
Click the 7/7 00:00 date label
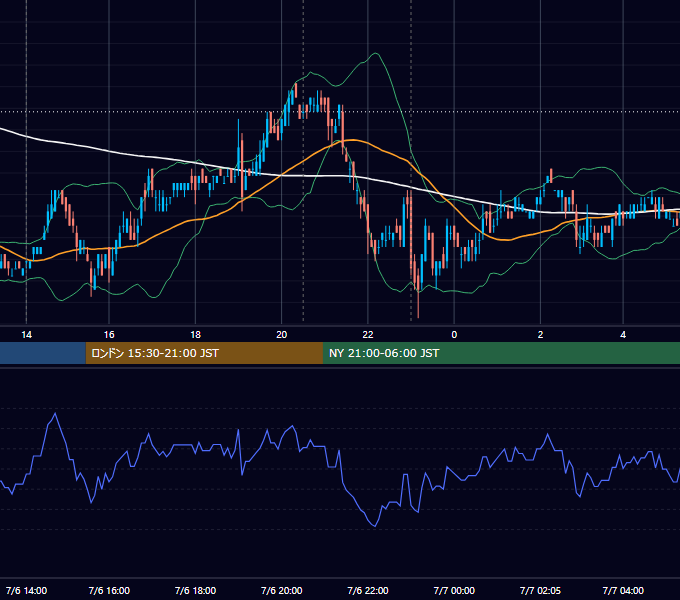(454, 591)
